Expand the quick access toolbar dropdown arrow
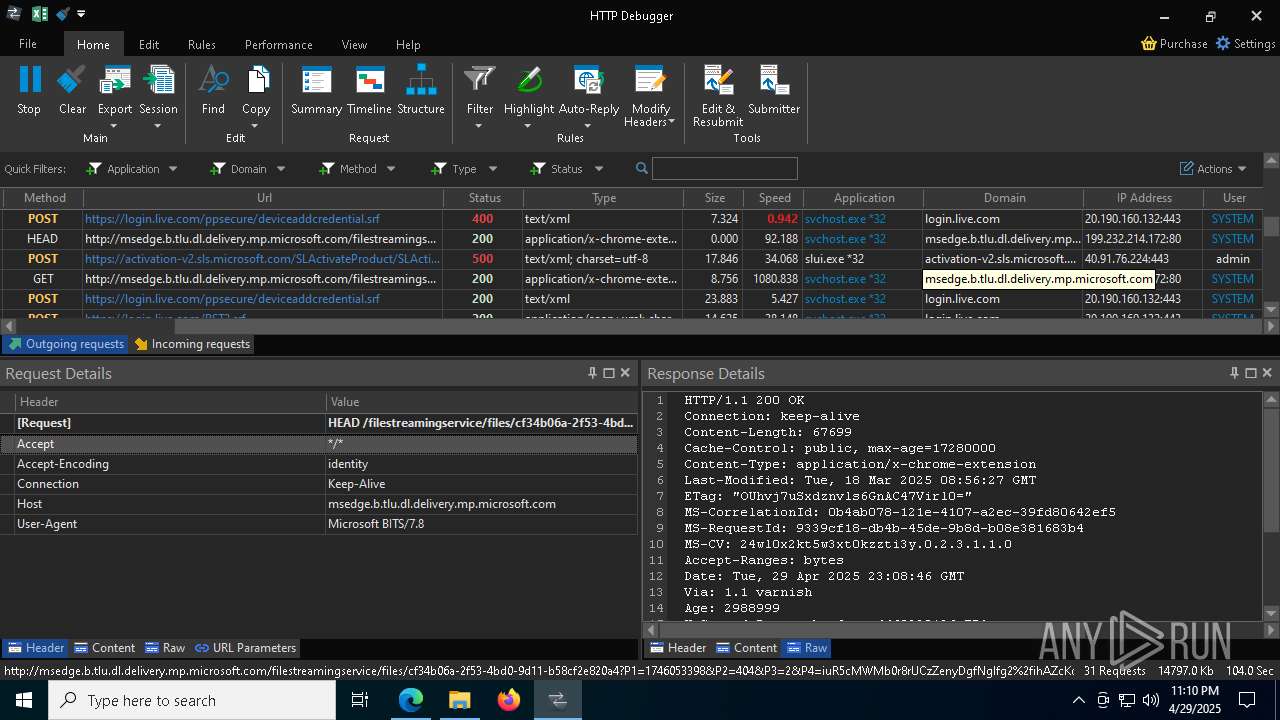 (81, 14)
